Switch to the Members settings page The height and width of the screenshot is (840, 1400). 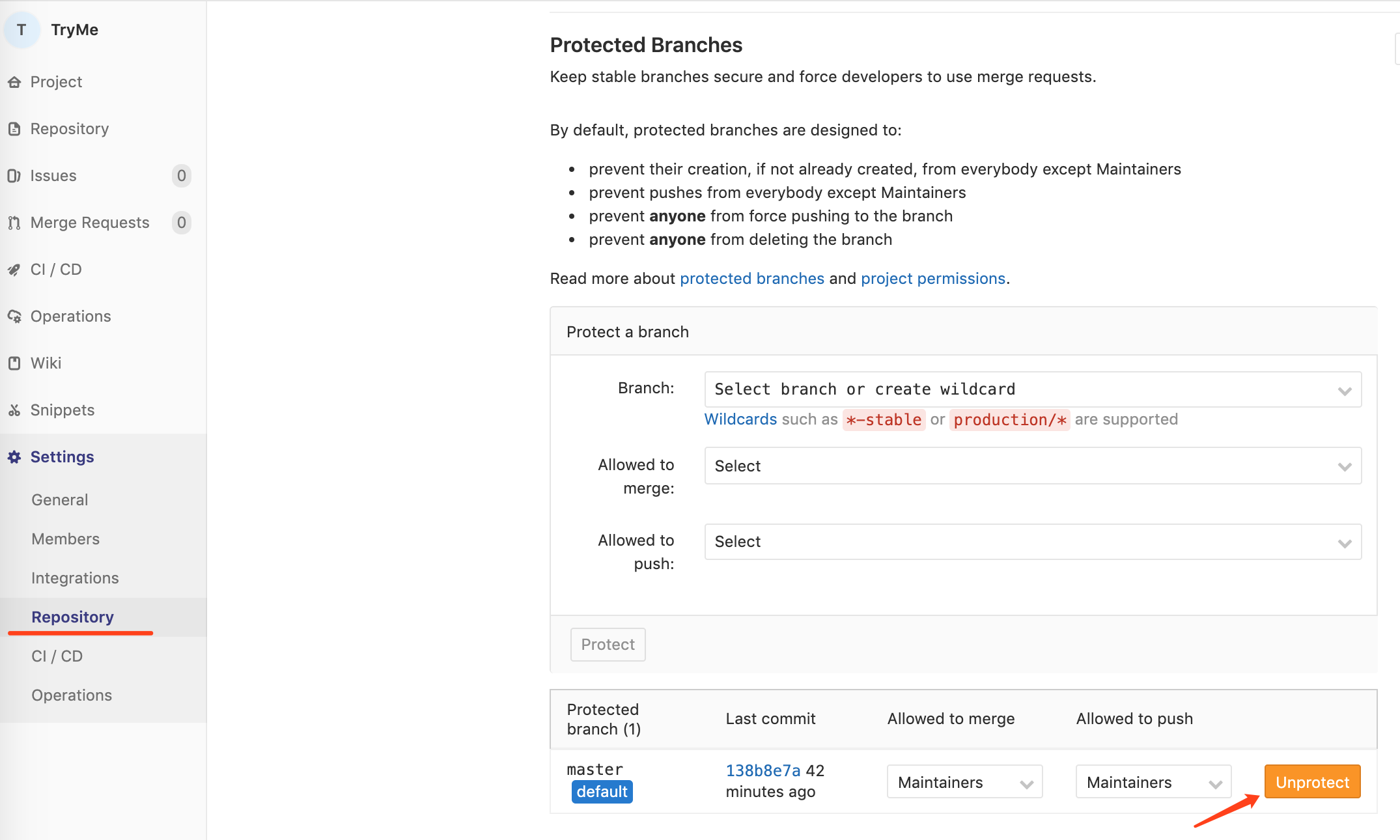65,539
